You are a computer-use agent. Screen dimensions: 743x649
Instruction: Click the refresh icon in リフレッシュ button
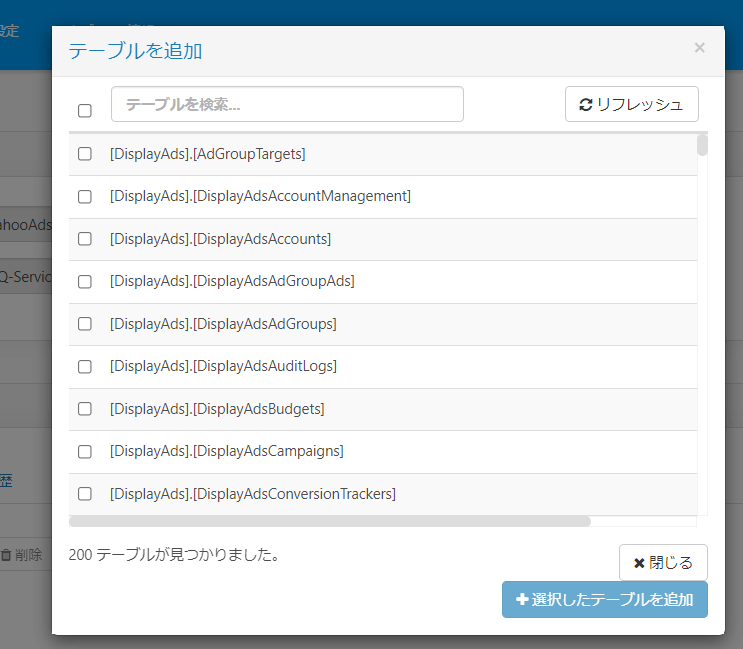pyautogui.click(x=586, y=104)
